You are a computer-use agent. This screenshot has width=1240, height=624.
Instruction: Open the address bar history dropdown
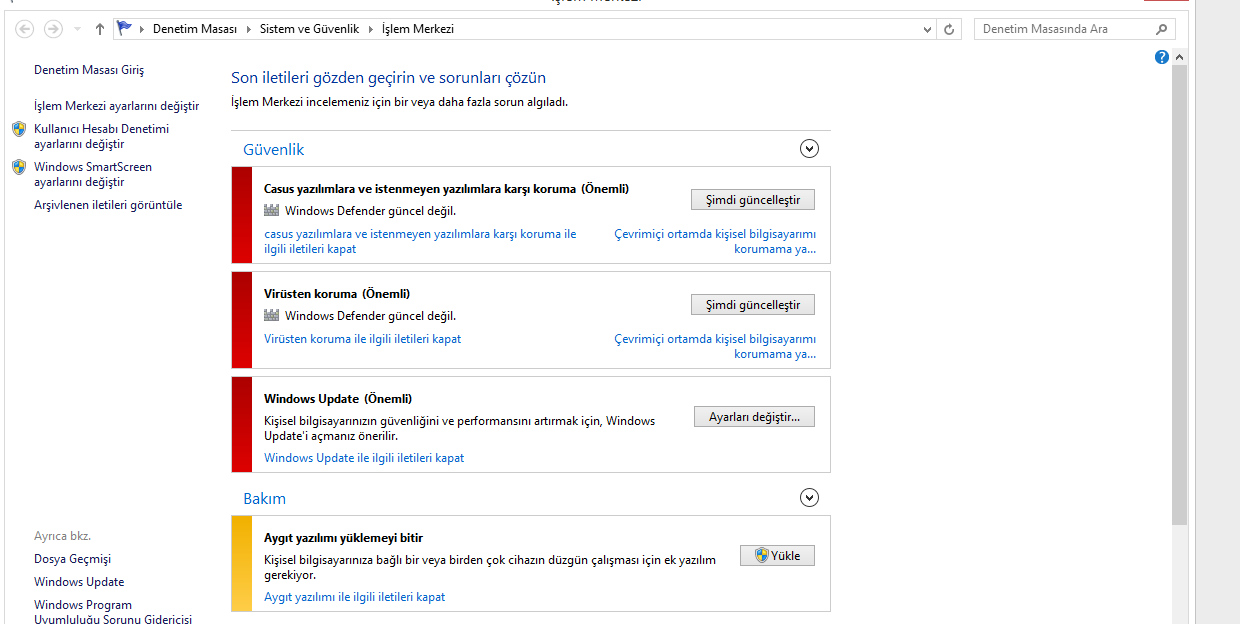click(x=927, y=29)
